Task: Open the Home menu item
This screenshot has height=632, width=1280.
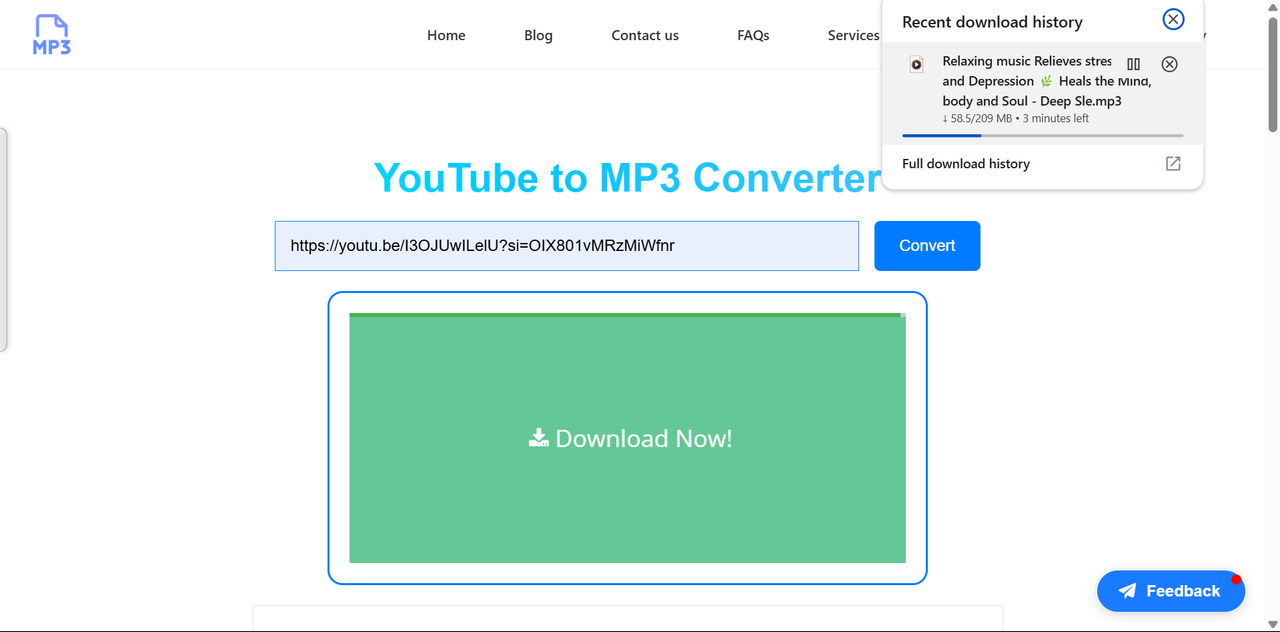Action: coord(446,35)
